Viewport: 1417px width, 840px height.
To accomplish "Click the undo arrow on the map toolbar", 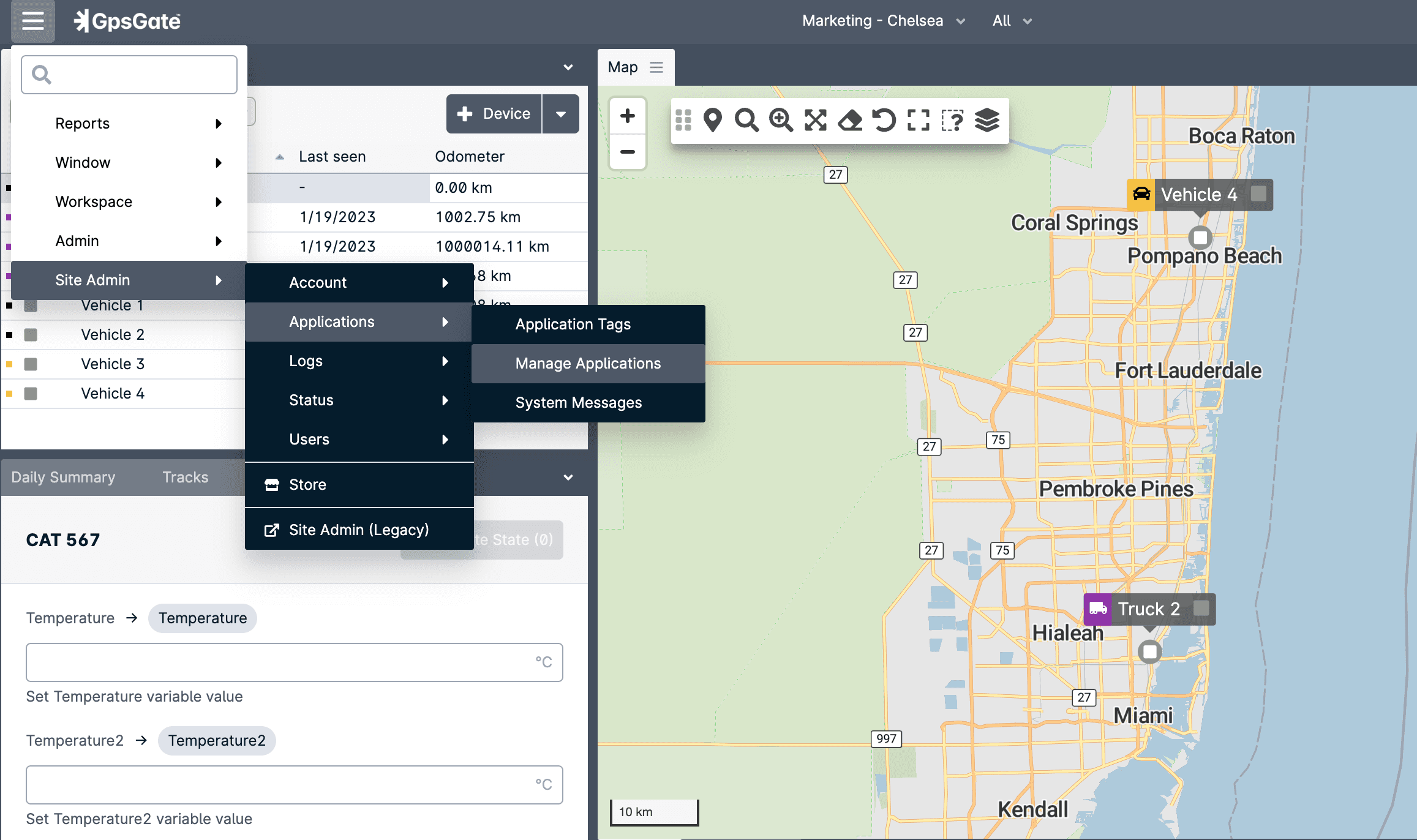I will tap(884, 121).
